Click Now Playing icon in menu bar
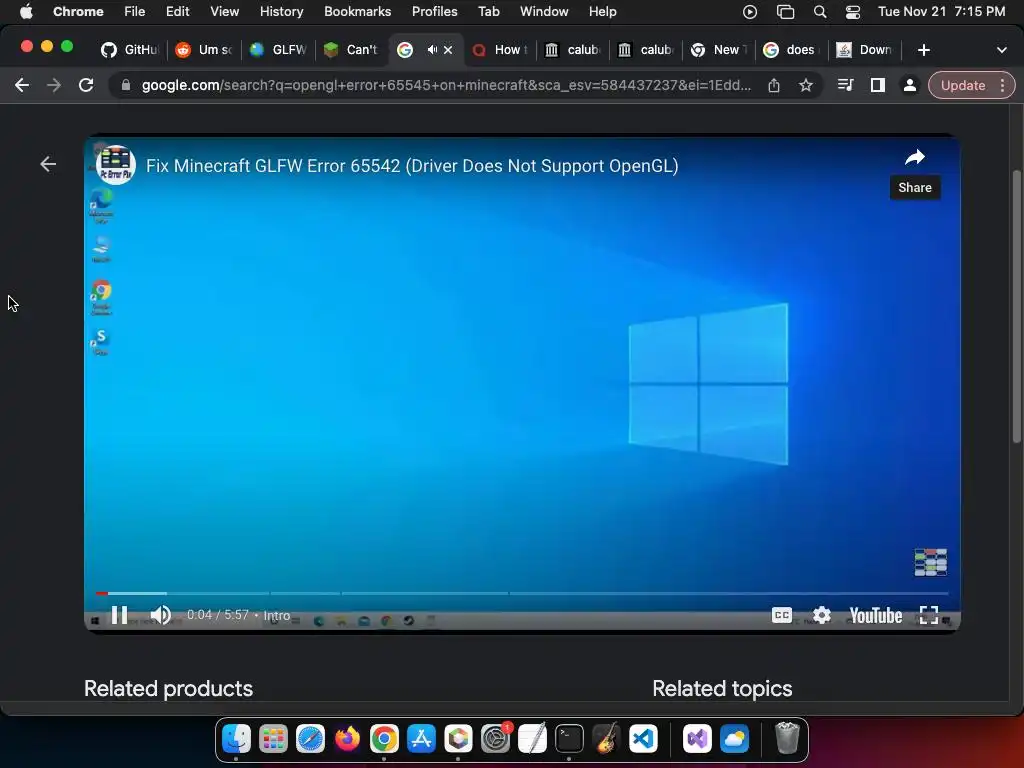The height and width of the screenshot is (768, 1024). click(x=750, y=12)
